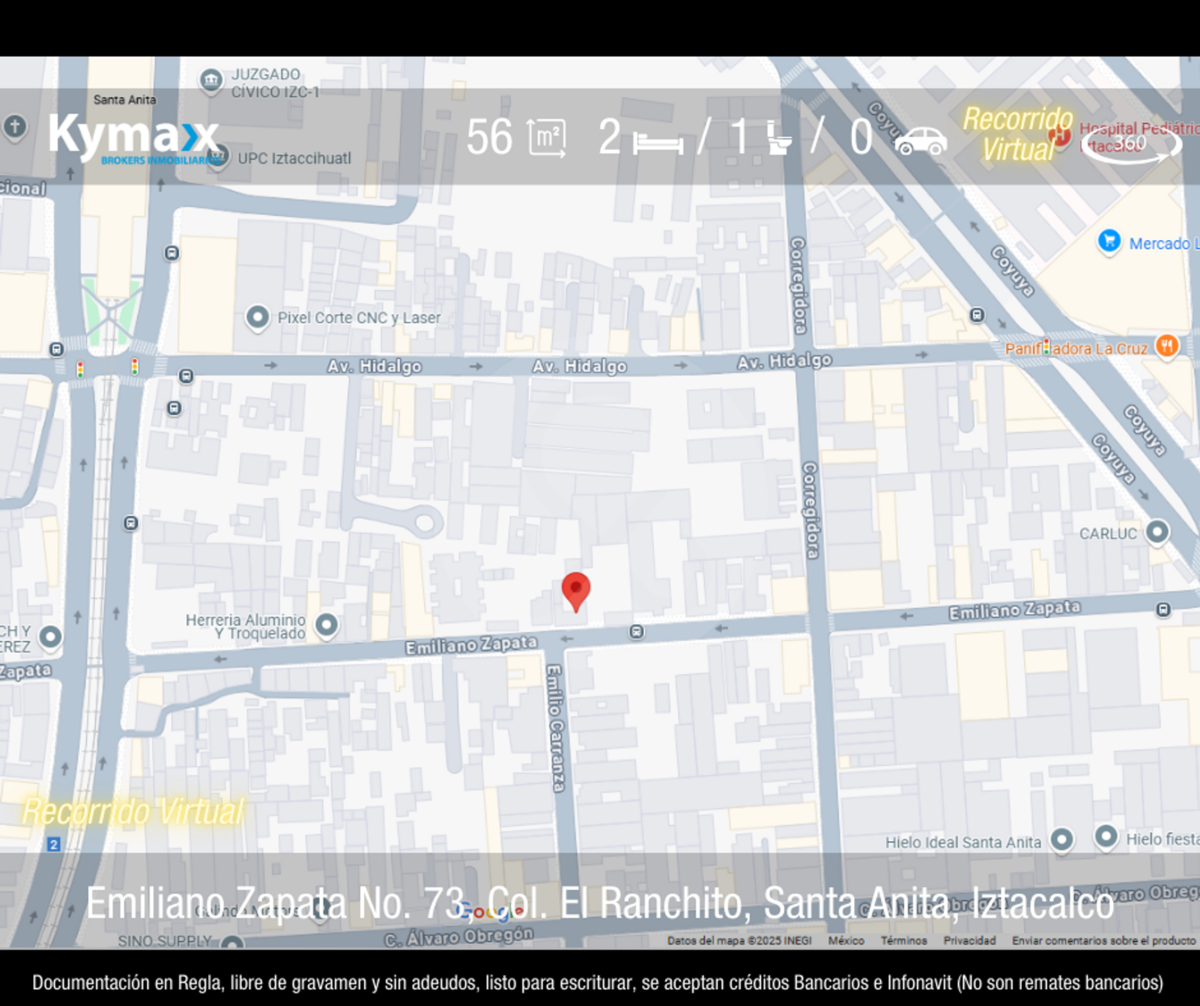The width and height of the screenshot is (1200, 1006).
Task: Click the car parking count icon
Action: coord(921,141)
